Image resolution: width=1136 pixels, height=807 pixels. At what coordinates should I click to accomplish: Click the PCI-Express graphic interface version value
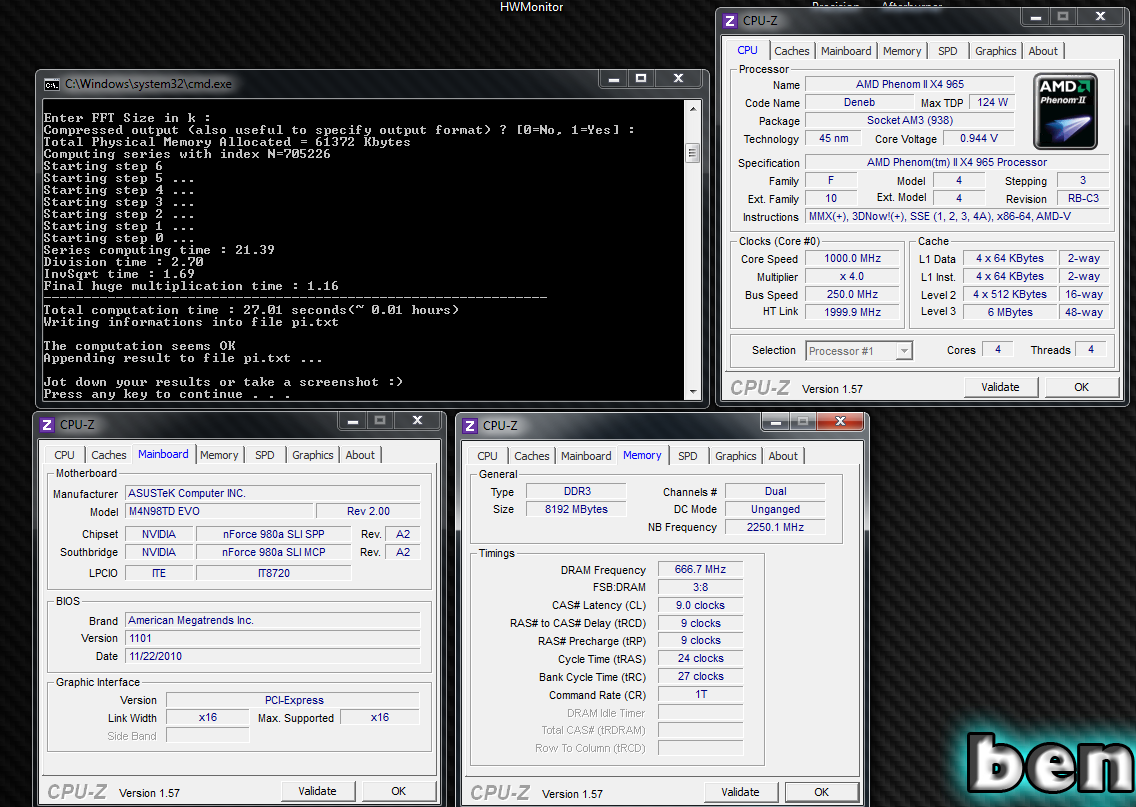coord(293,700)
